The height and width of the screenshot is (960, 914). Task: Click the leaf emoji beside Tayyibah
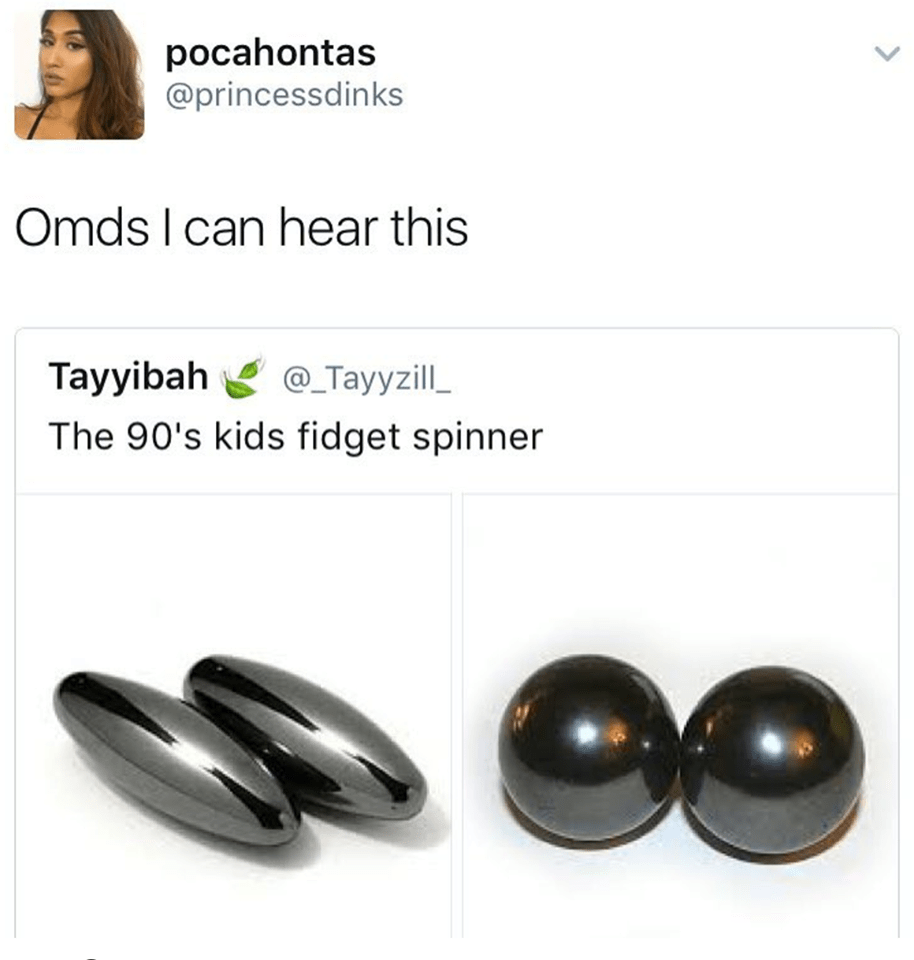click(242, 377)
